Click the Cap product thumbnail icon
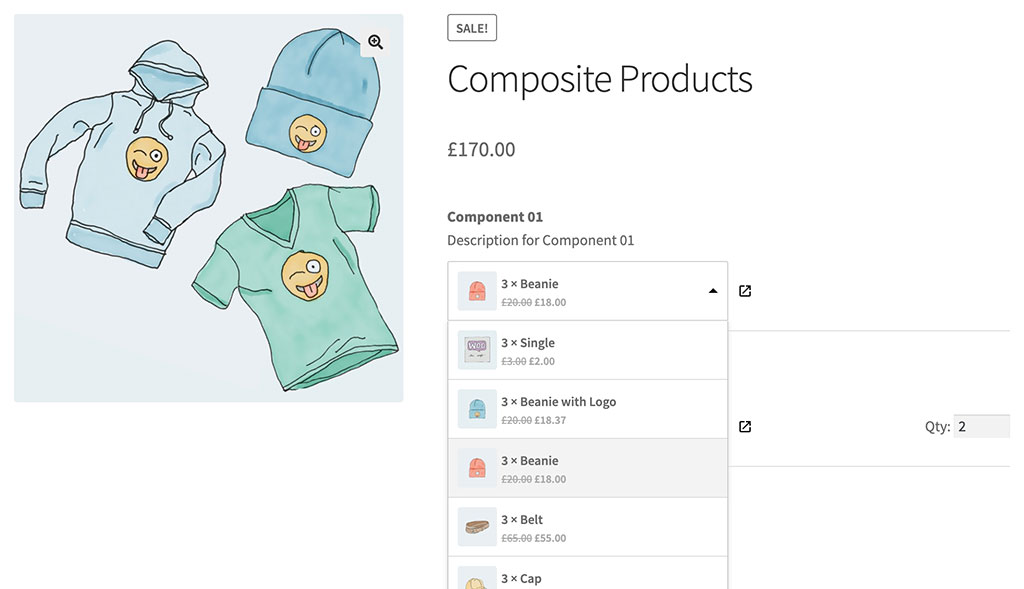Image resolution: width=1024 pixels, height=589 pixels. 477,577
